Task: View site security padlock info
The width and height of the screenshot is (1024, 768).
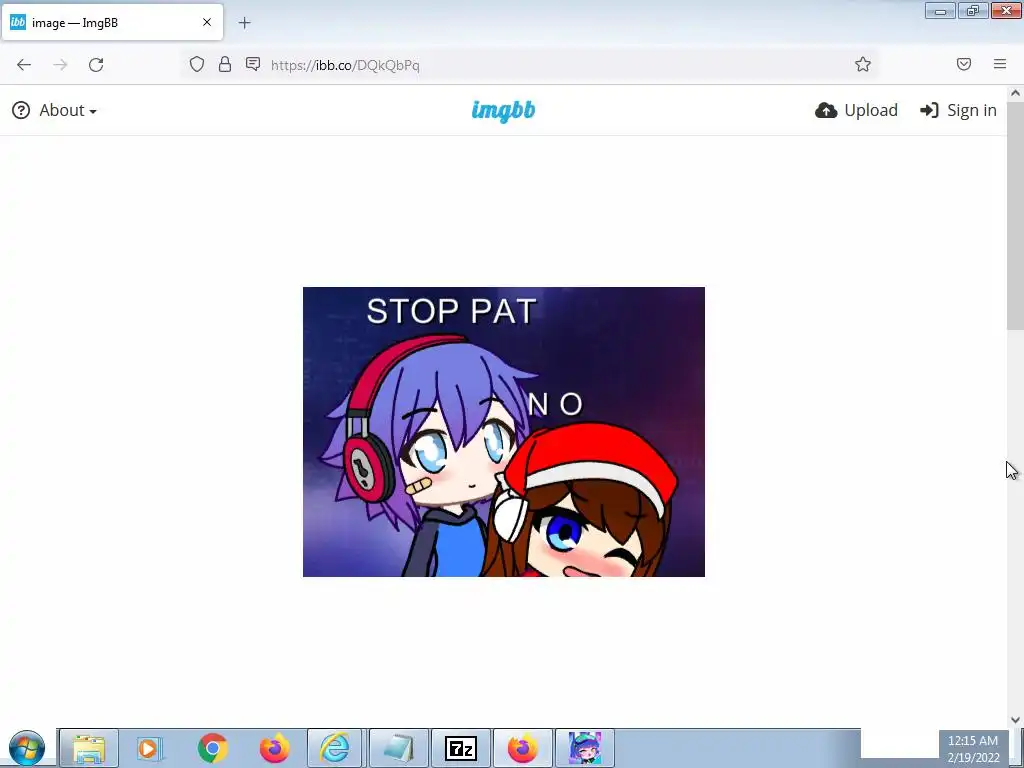Action: (x=225, y=64)
